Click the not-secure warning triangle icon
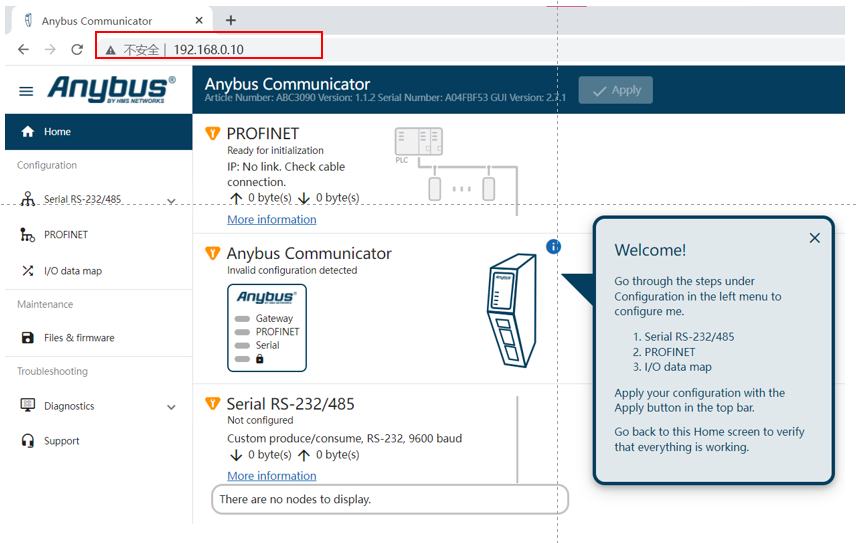The width and height of the screenshot is (857, 543). 111,50
